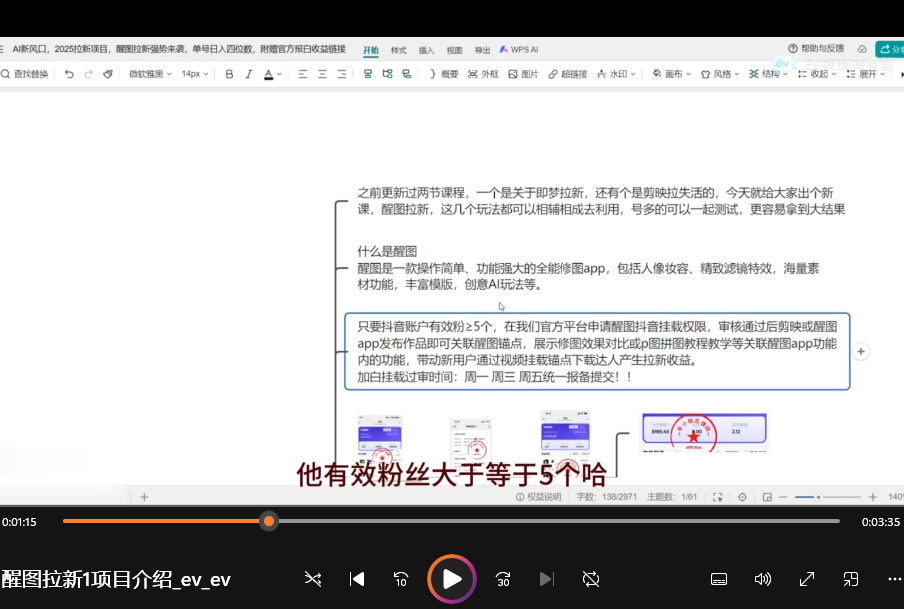Seek the video progress bar handle
Viewport: 904px width, 609px height.
269,521
